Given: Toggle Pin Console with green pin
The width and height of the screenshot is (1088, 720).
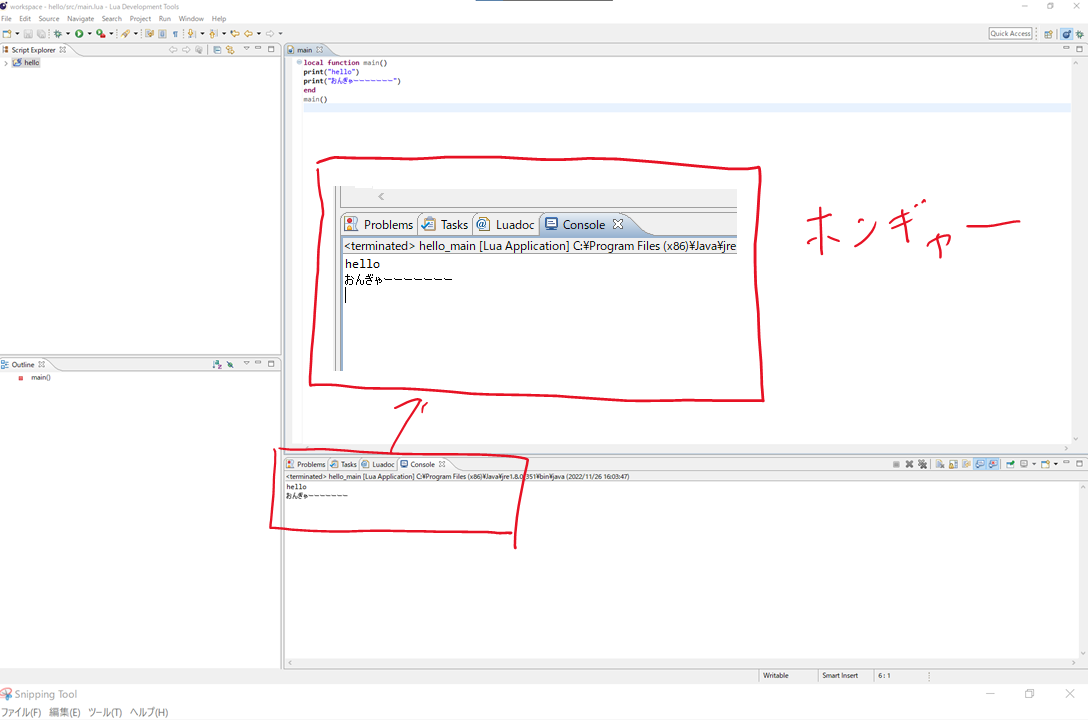Looking at the screenshot, I should (x=1010, y=464).
